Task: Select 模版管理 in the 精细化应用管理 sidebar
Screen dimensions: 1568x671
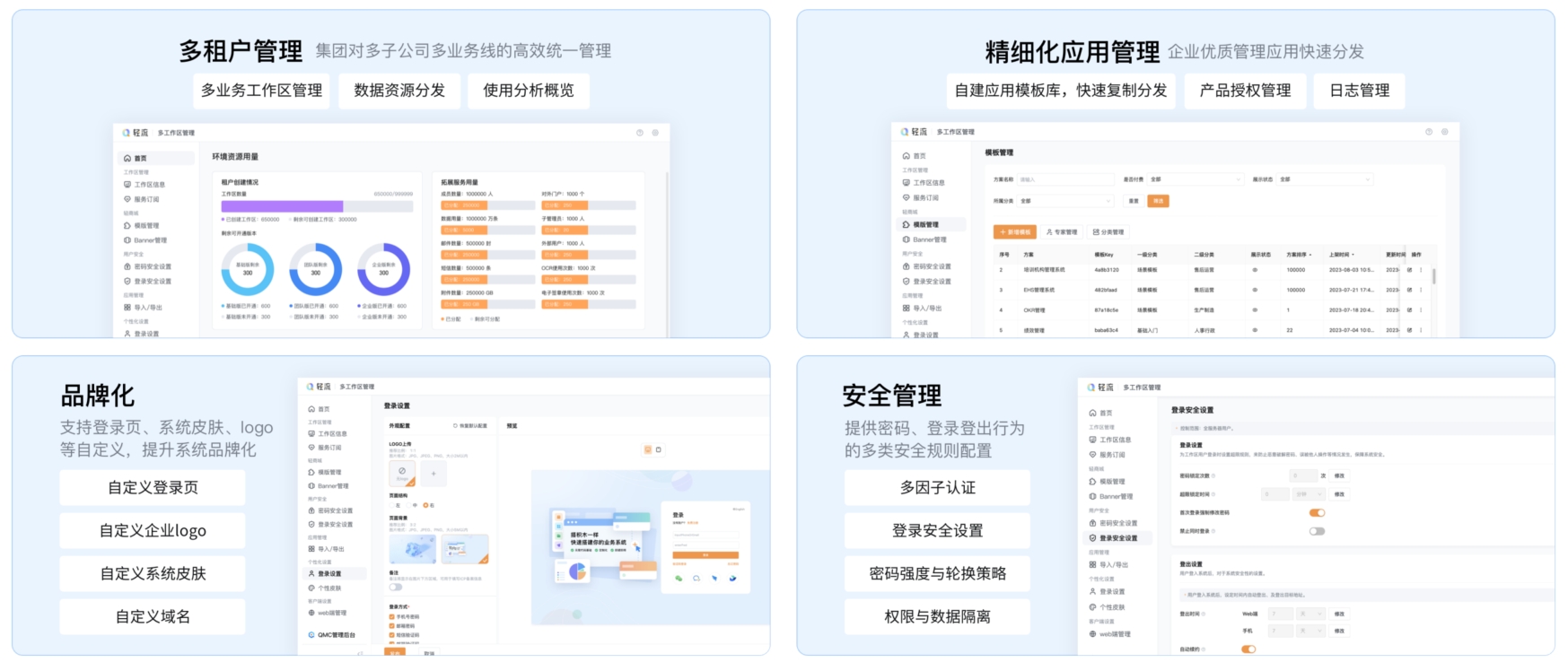Action: pyautogui.click(x=925, y=224)
